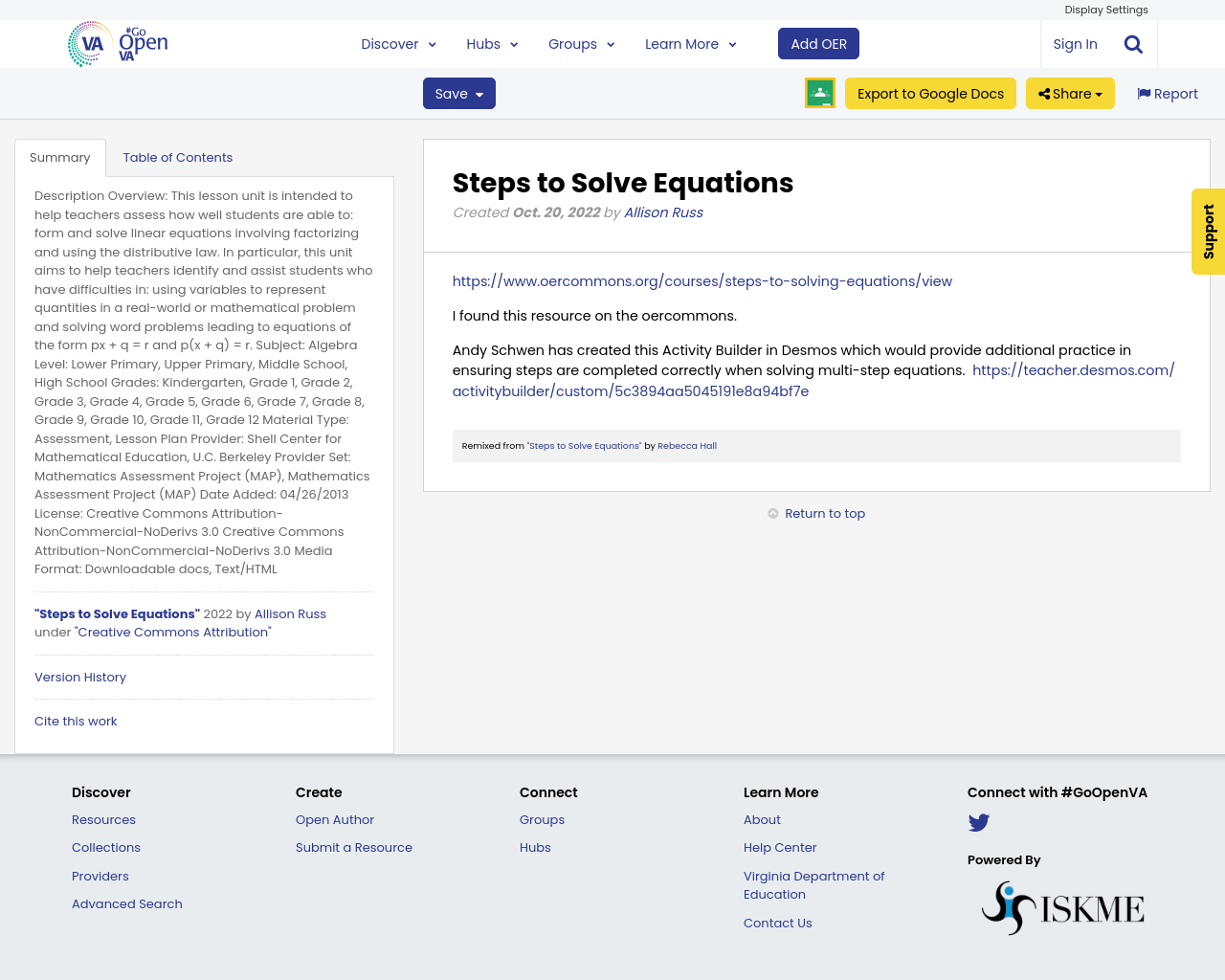The image size is (1225, 980).
Task: Open the site search magnifier
Action: click(x=1132, y=42)
